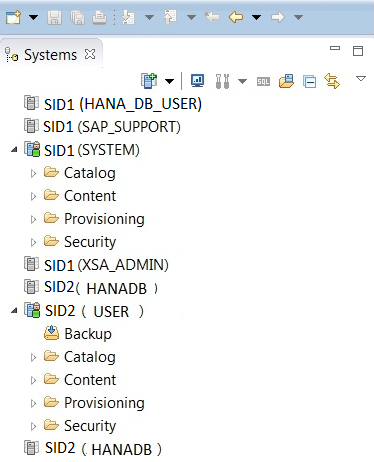374x462 pixels.
Task: Collapse All tree nodes icon
Action: [x=309, y=82]
